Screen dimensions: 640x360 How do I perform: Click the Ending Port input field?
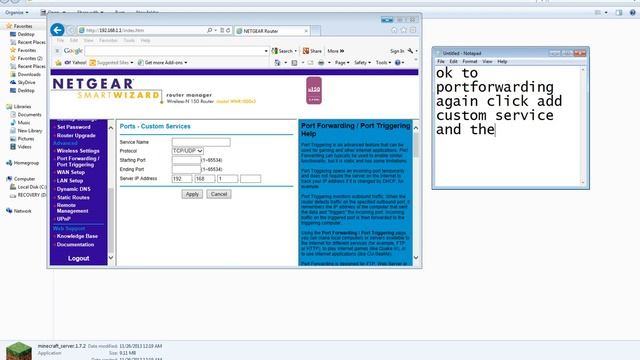pyautogui.click(x=186, y=169)
